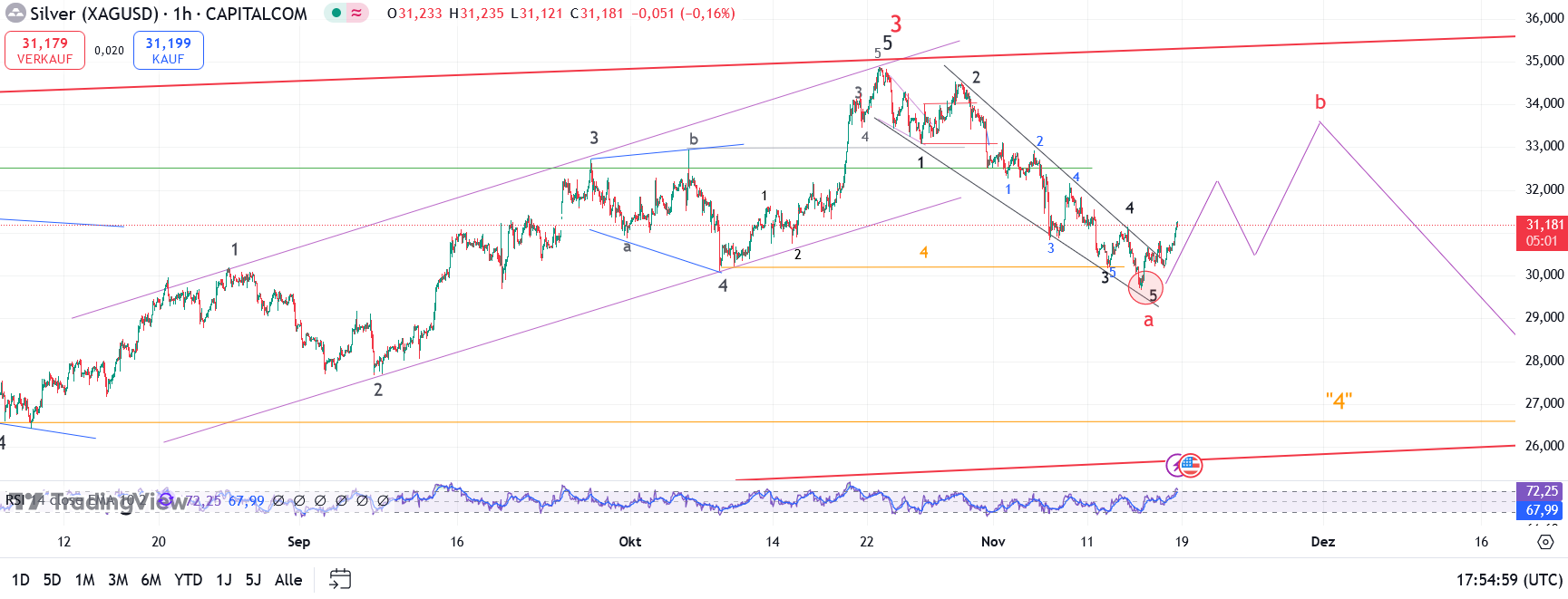The width and height of the screenshot is (1568, 599).
Task: Select the YTD time range
Action: (x=189, y=580)
